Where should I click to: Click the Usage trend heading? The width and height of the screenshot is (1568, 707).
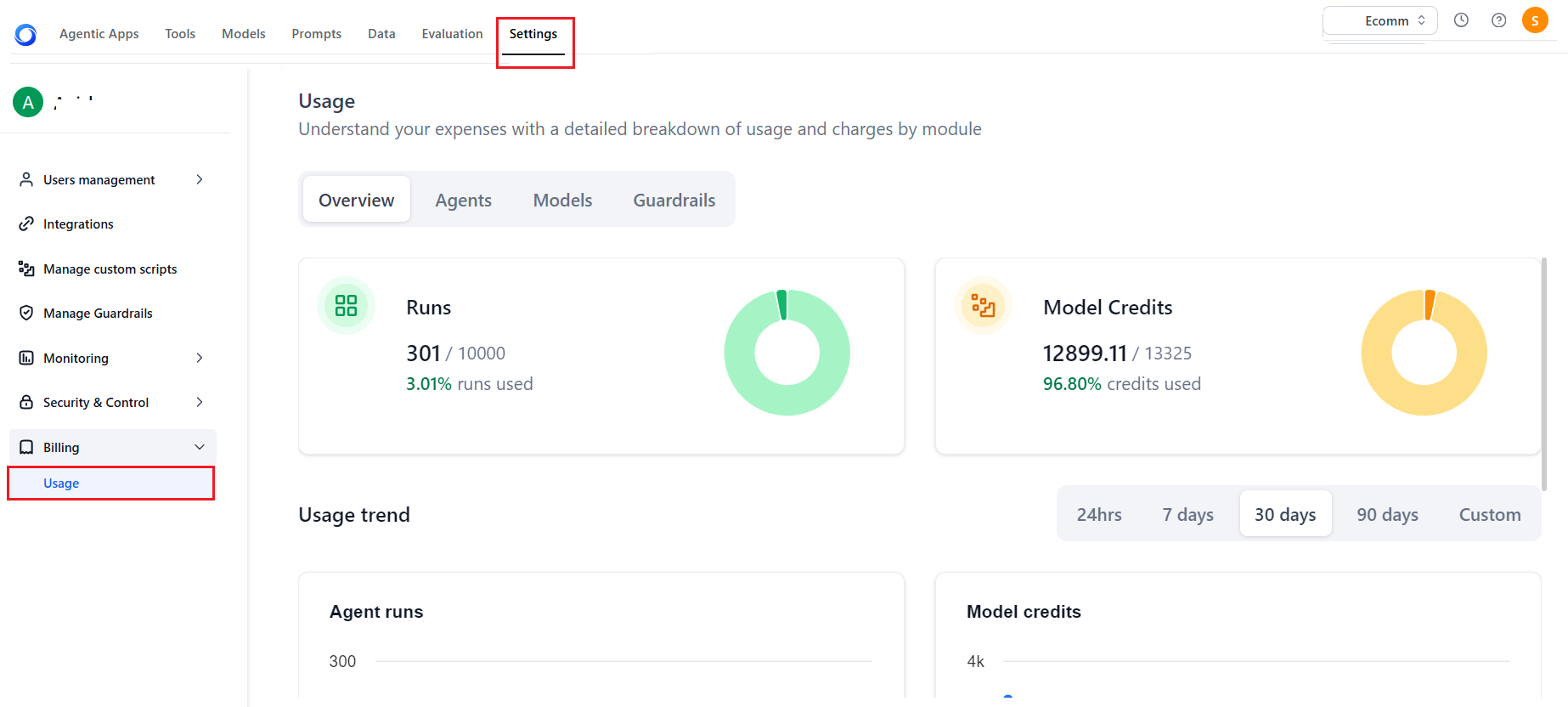tap(354, 515)
